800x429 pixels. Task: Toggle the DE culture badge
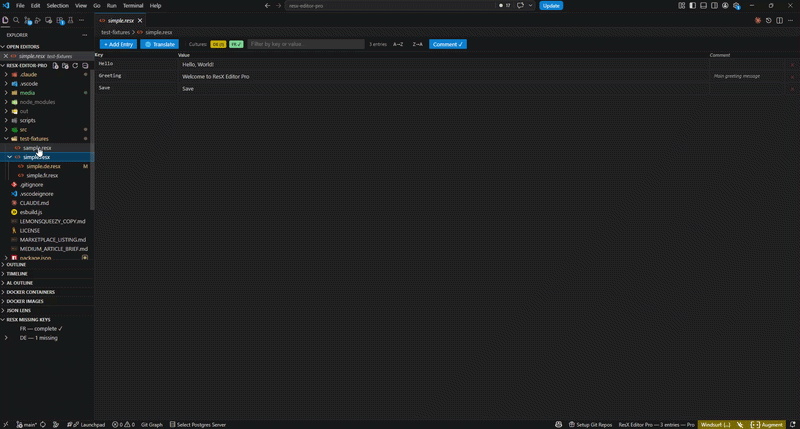(218, 44)
